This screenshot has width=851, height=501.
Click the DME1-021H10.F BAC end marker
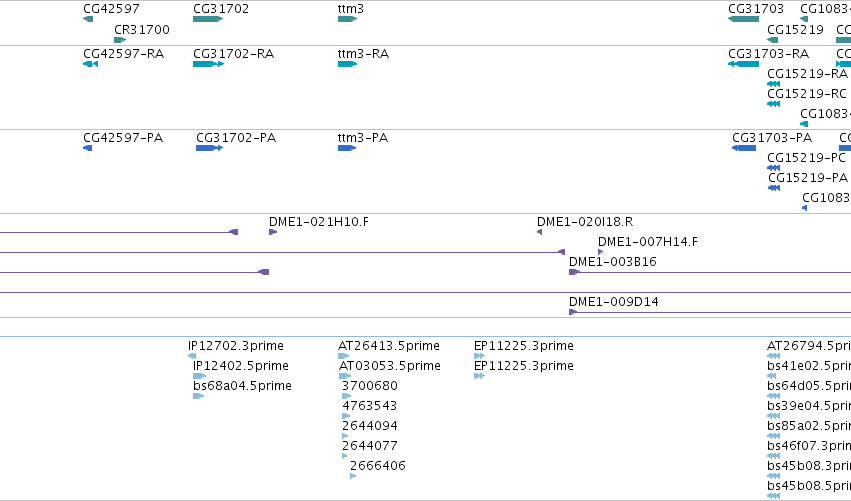point(273,232)
